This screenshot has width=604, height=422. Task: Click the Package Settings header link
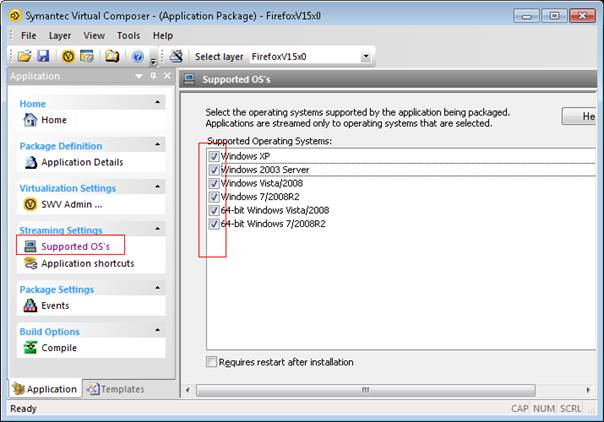coord(57,289)
